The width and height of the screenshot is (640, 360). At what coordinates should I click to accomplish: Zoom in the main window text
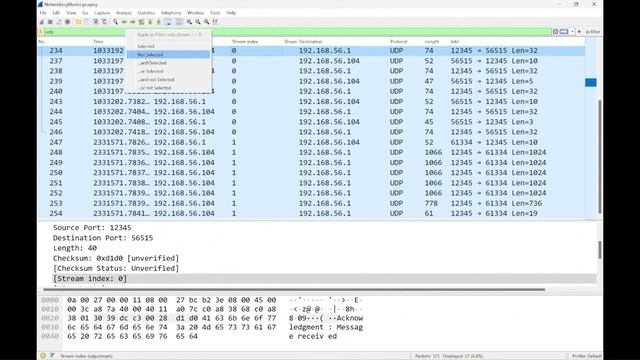[x=189, y=22]
